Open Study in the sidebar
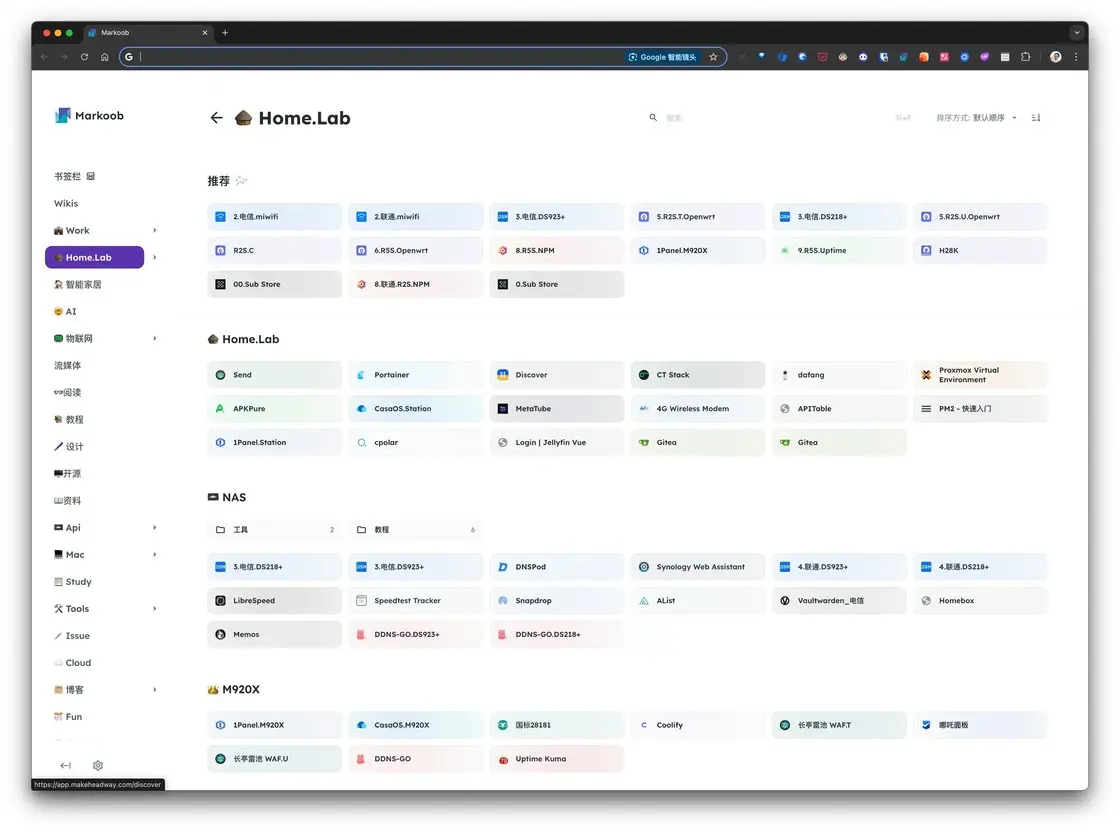 (x=73, y=582)
